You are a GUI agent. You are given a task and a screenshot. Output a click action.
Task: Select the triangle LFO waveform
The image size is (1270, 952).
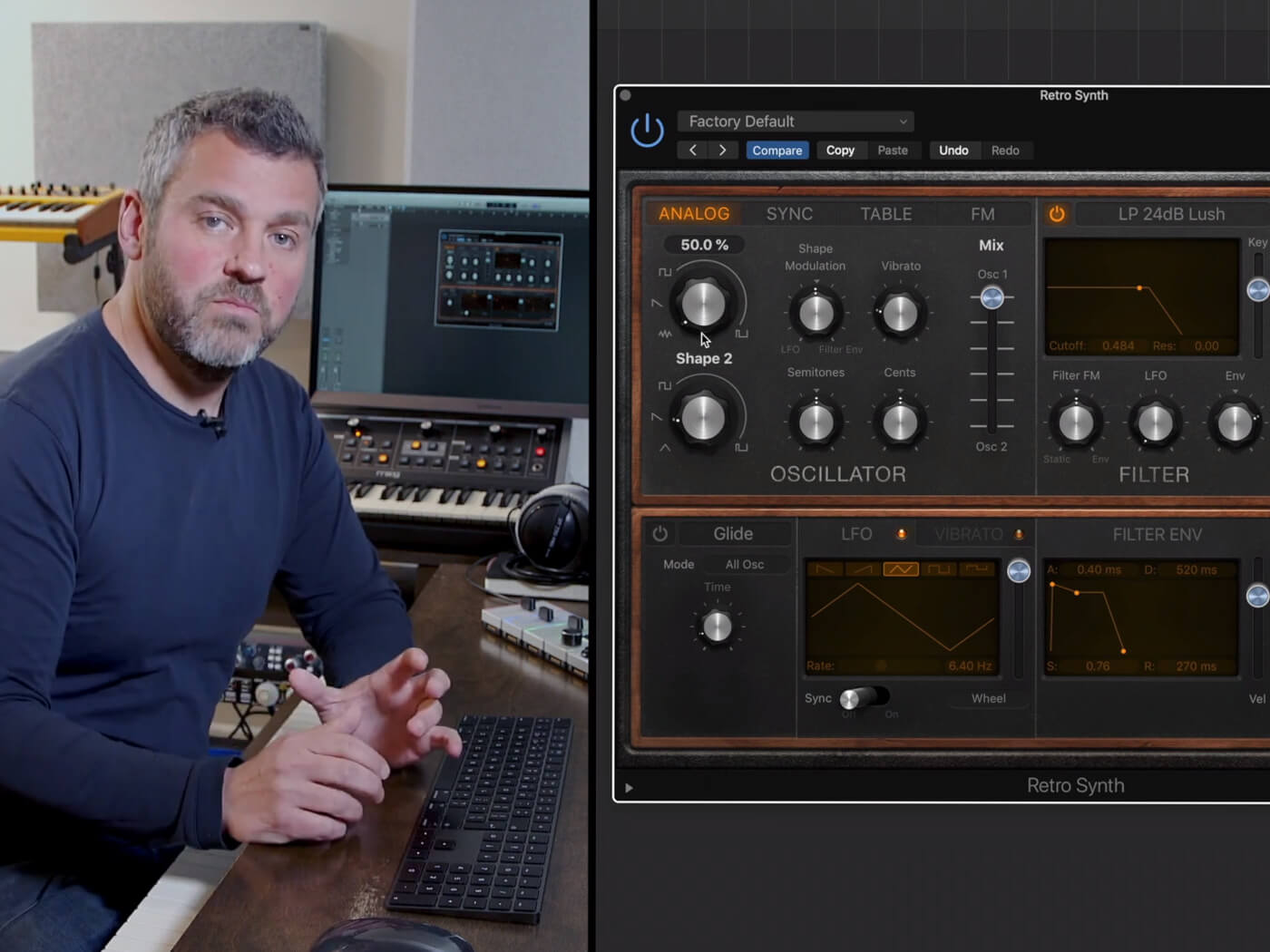[900, 568]
